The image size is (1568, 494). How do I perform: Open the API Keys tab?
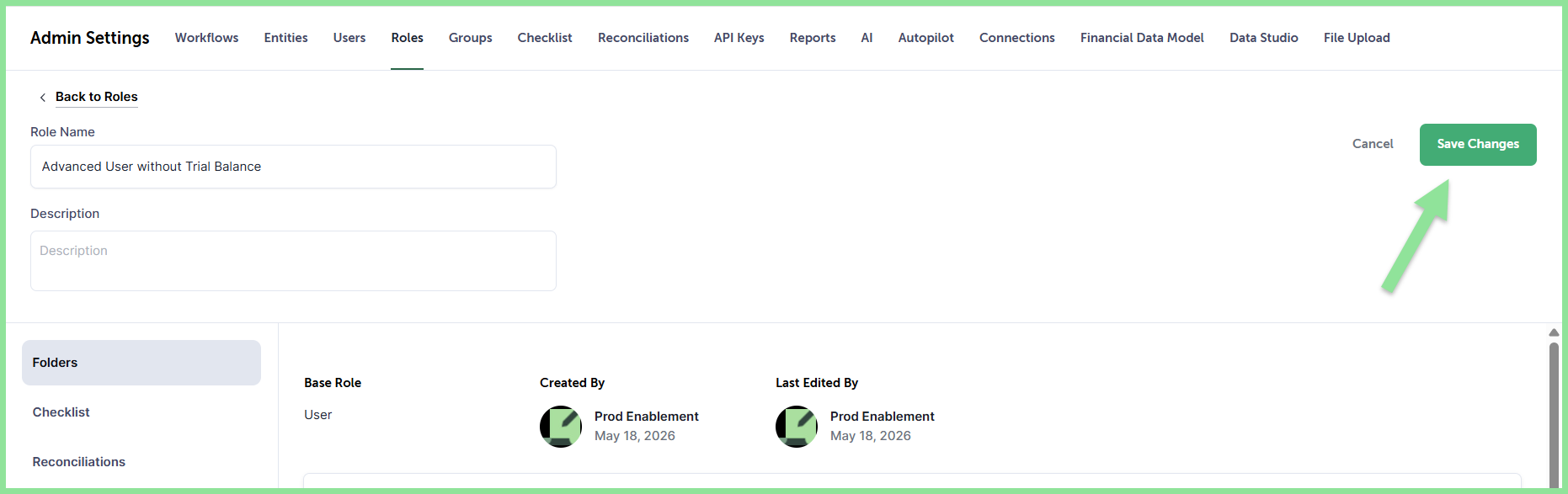pyautogui.click(x=739, y=38)
